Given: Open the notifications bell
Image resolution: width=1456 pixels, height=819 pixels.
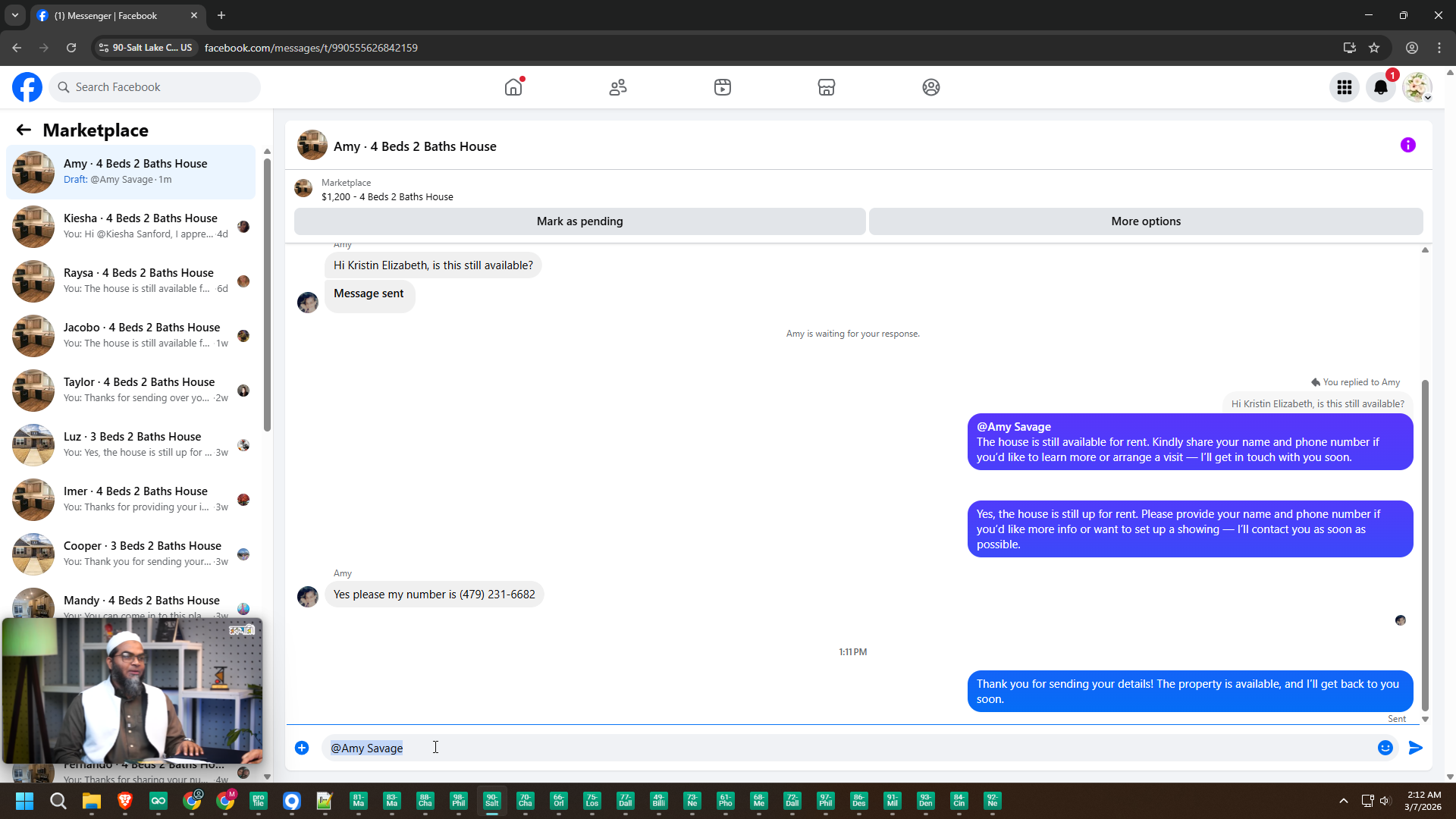Looking at the screenshot, I should 1381,87.
